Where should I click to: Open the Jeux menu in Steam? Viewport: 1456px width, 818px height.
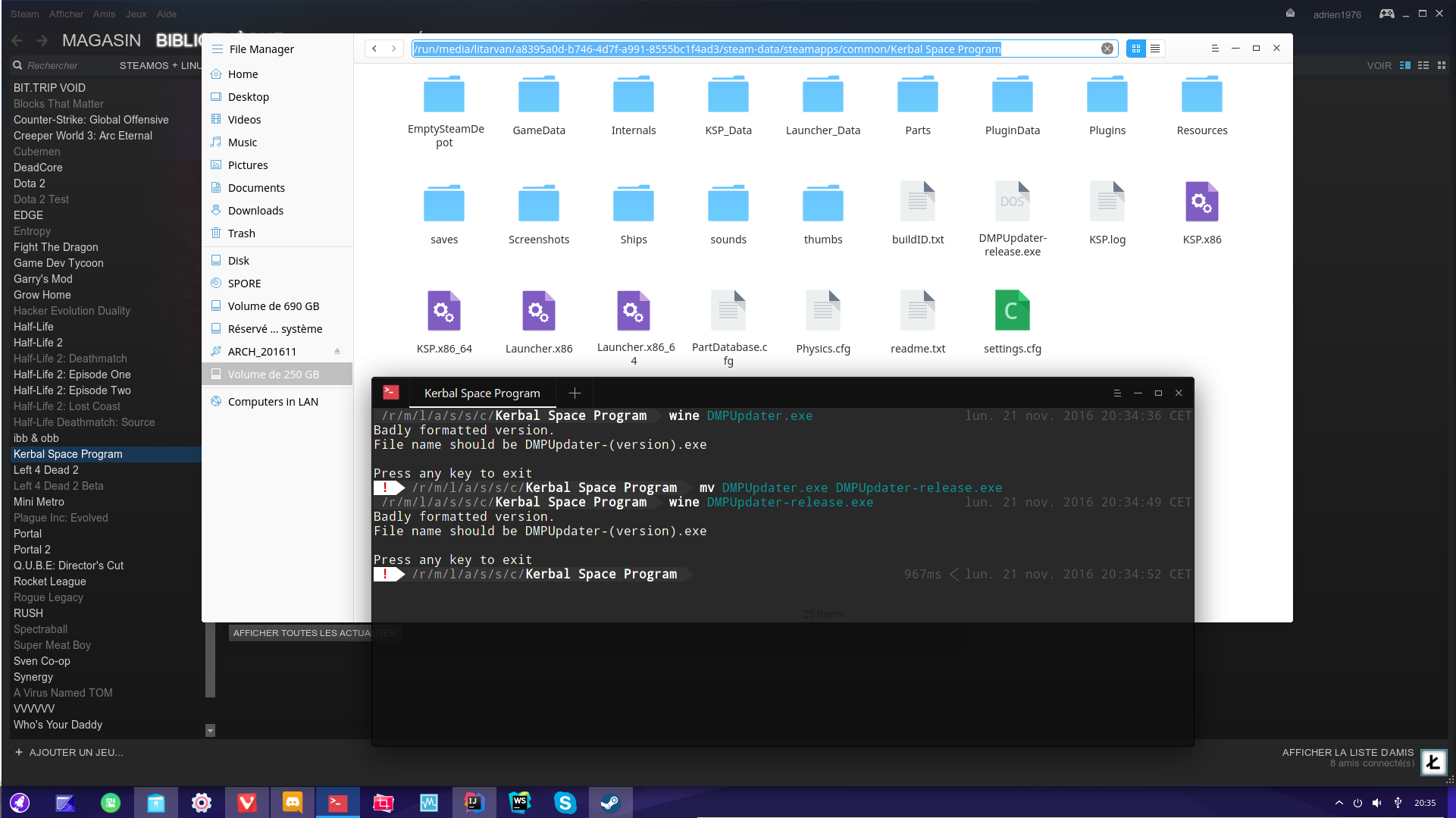coord(136,14)
